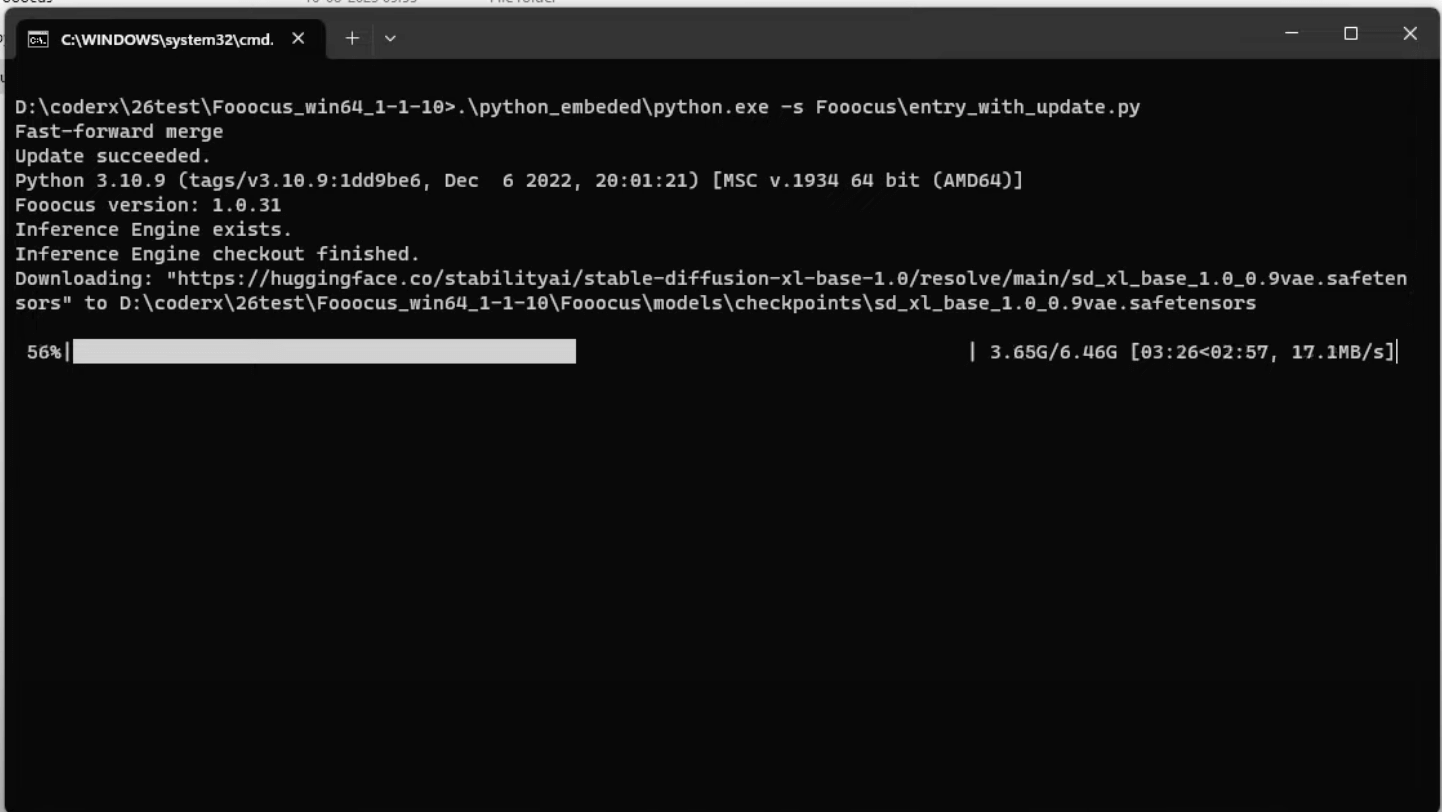Screen dimensions: 1442x812
Task: Click the 56% progress percentage
Action: point(44,352)
